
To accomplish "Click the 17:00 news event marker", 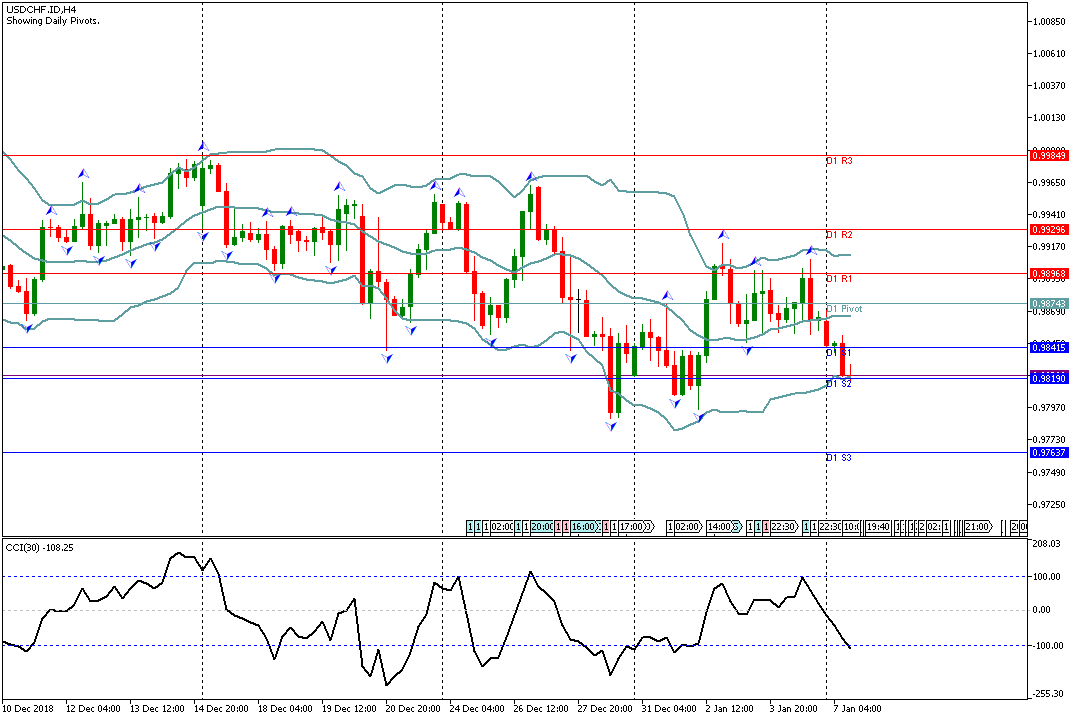I will (x=632, y=527).
